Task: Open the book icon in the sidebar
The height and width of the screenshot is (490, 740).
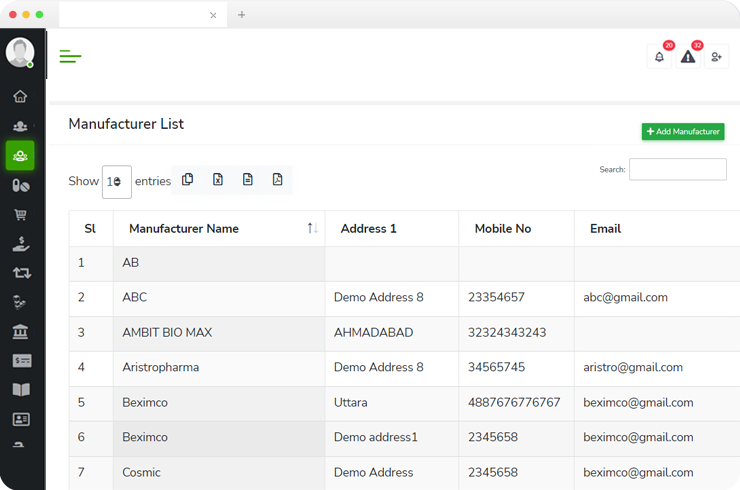Action: coord(20,390)
